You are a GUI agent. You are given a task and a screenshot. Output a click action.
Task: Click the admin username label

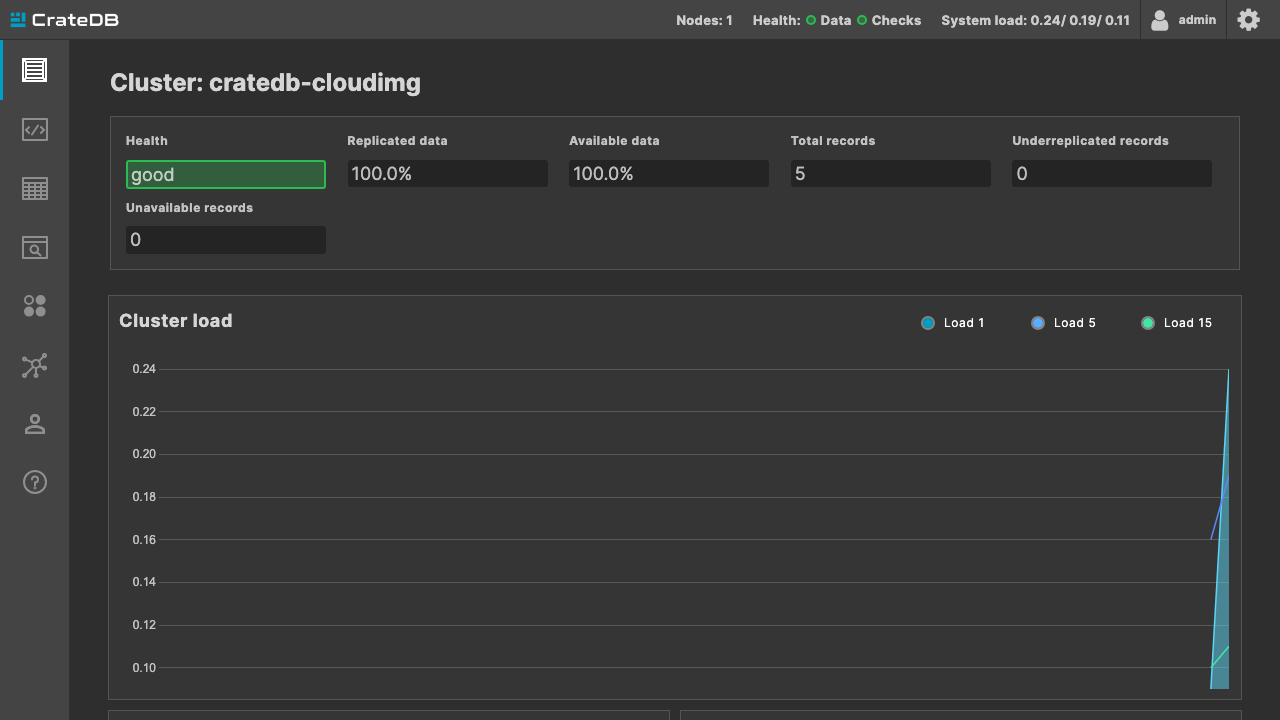(1197, 20)
